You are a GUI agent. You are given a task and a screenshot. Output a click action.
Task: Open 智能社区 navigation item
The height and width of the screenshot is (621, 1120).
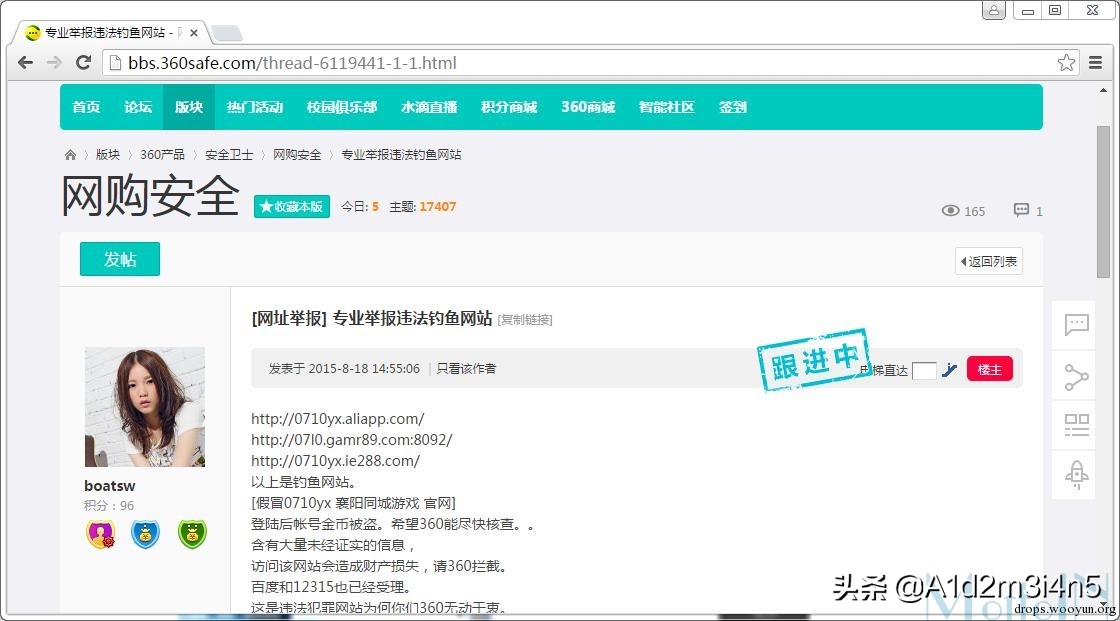point(666,107)
